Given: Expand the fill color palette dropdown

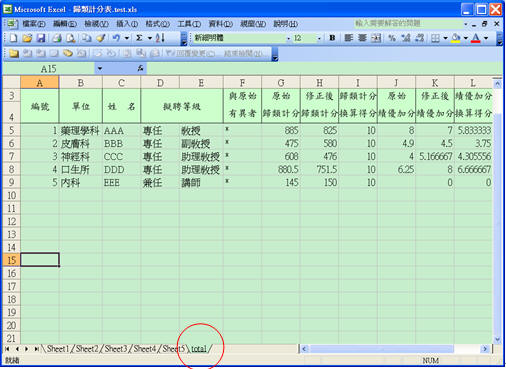Looking at the screenshot, I should coord(465,38).
